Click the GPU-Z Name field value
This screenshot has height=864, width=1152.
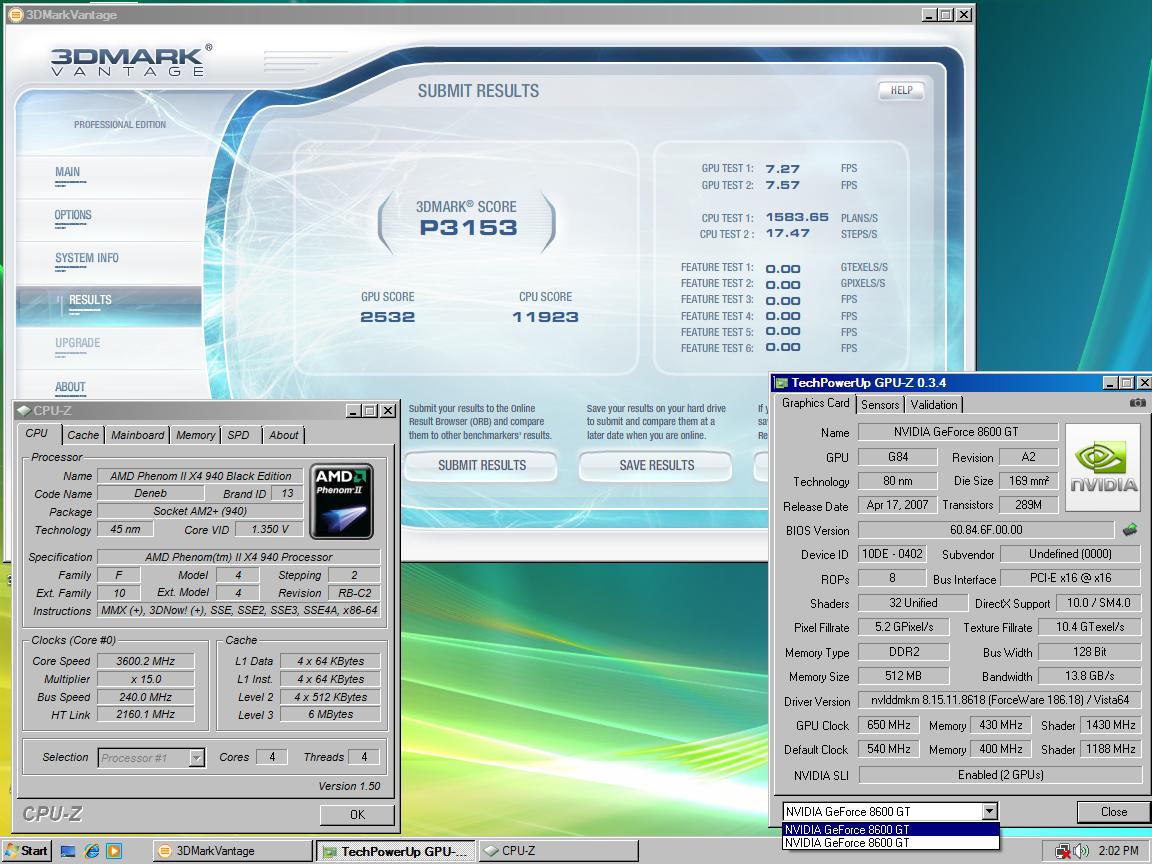[957, 432]
